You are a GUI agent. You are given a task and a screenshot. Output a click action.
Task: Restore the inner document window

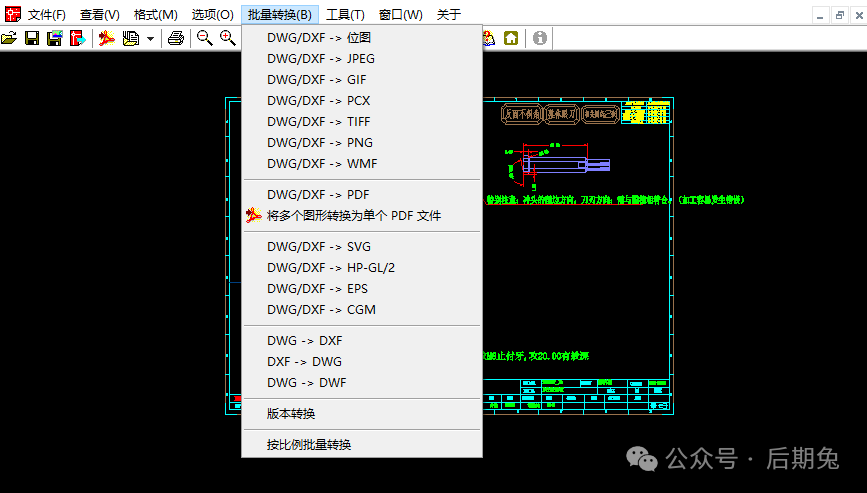[x=840, y=15]
